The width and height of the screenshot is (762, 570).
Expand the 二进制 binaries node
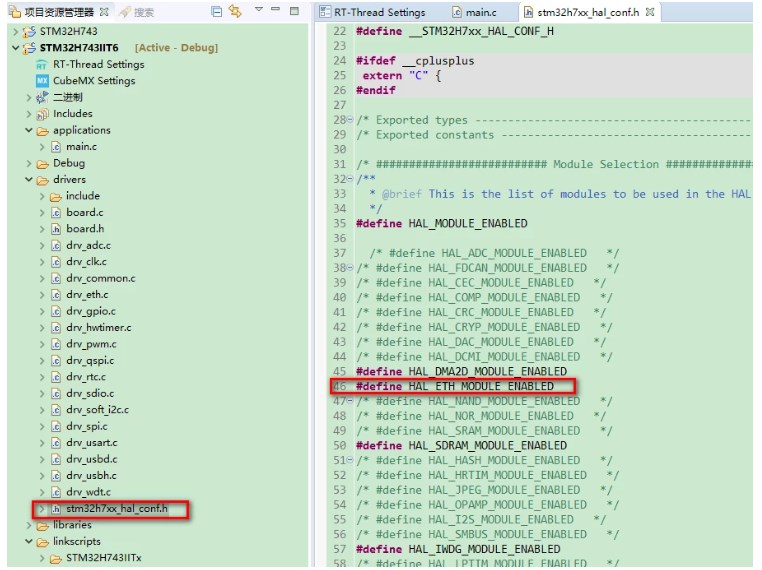29,98
